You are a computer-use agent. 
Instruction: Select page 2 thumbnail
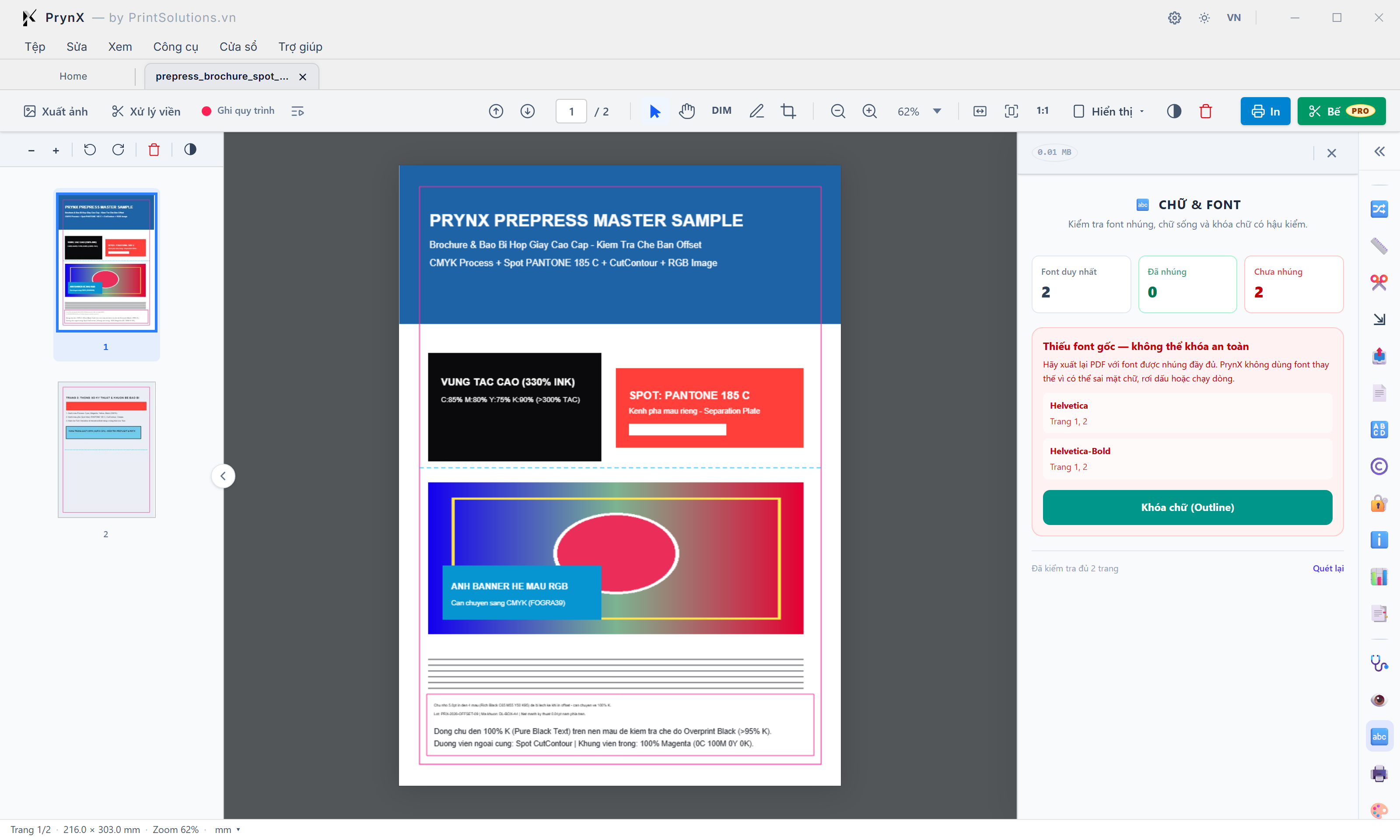(106, 449)
